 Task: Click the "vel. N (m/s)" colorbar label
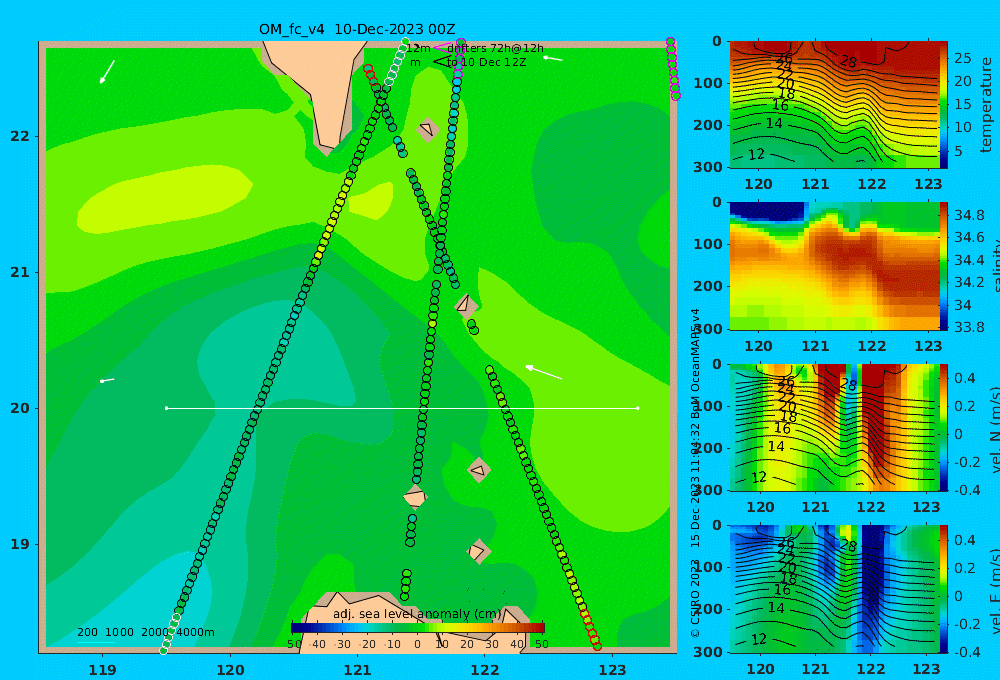click(x=995, y=429)
